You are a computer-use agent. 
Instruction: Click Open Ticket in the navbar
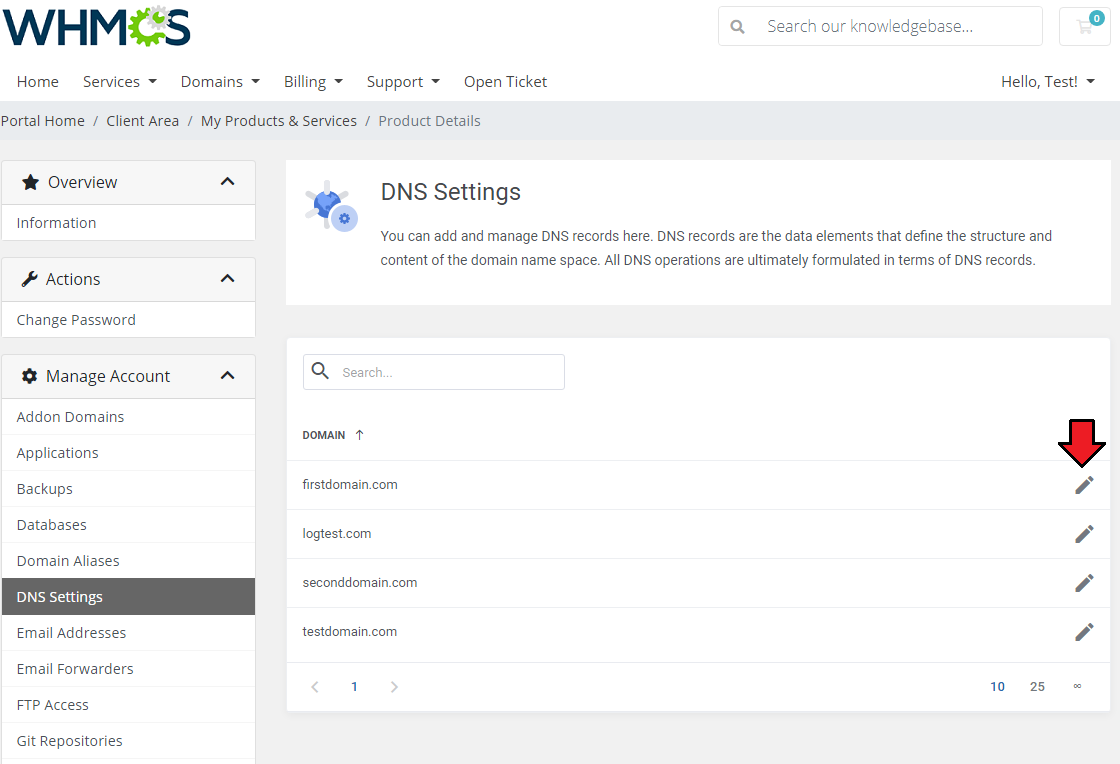(x=505, y=82)
